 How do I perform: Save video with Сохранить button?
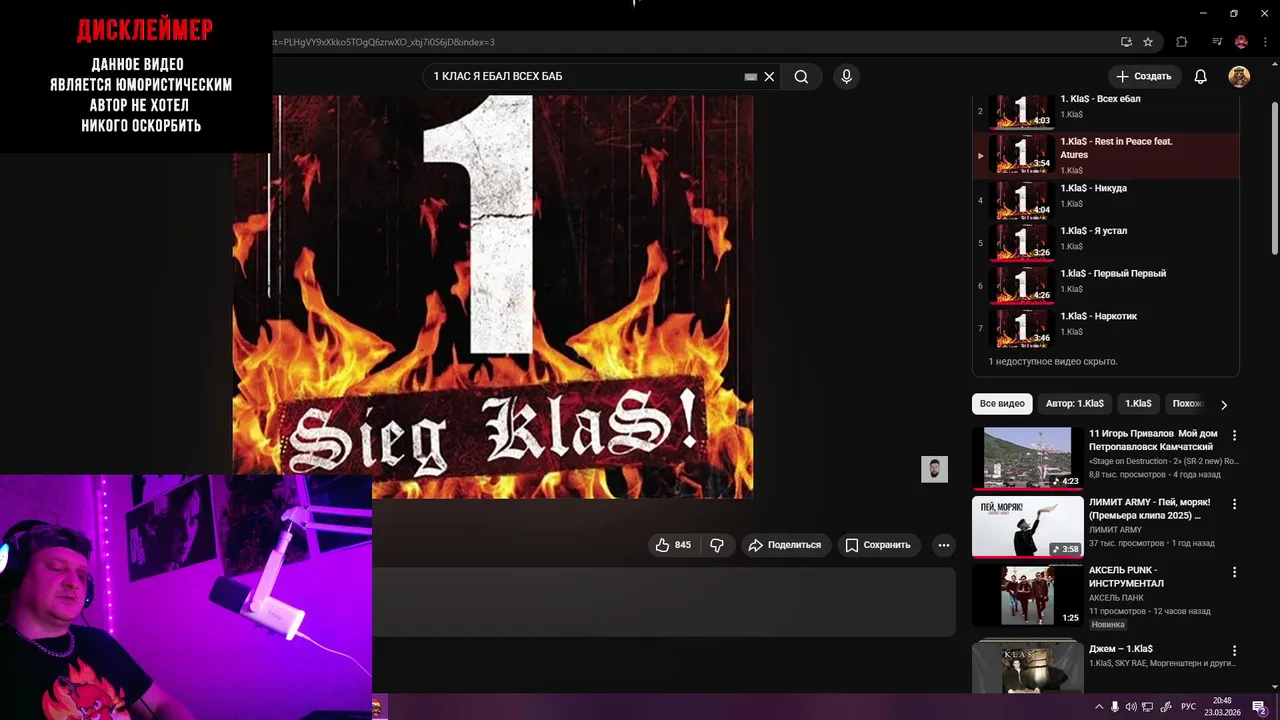[x=877, y=545]
